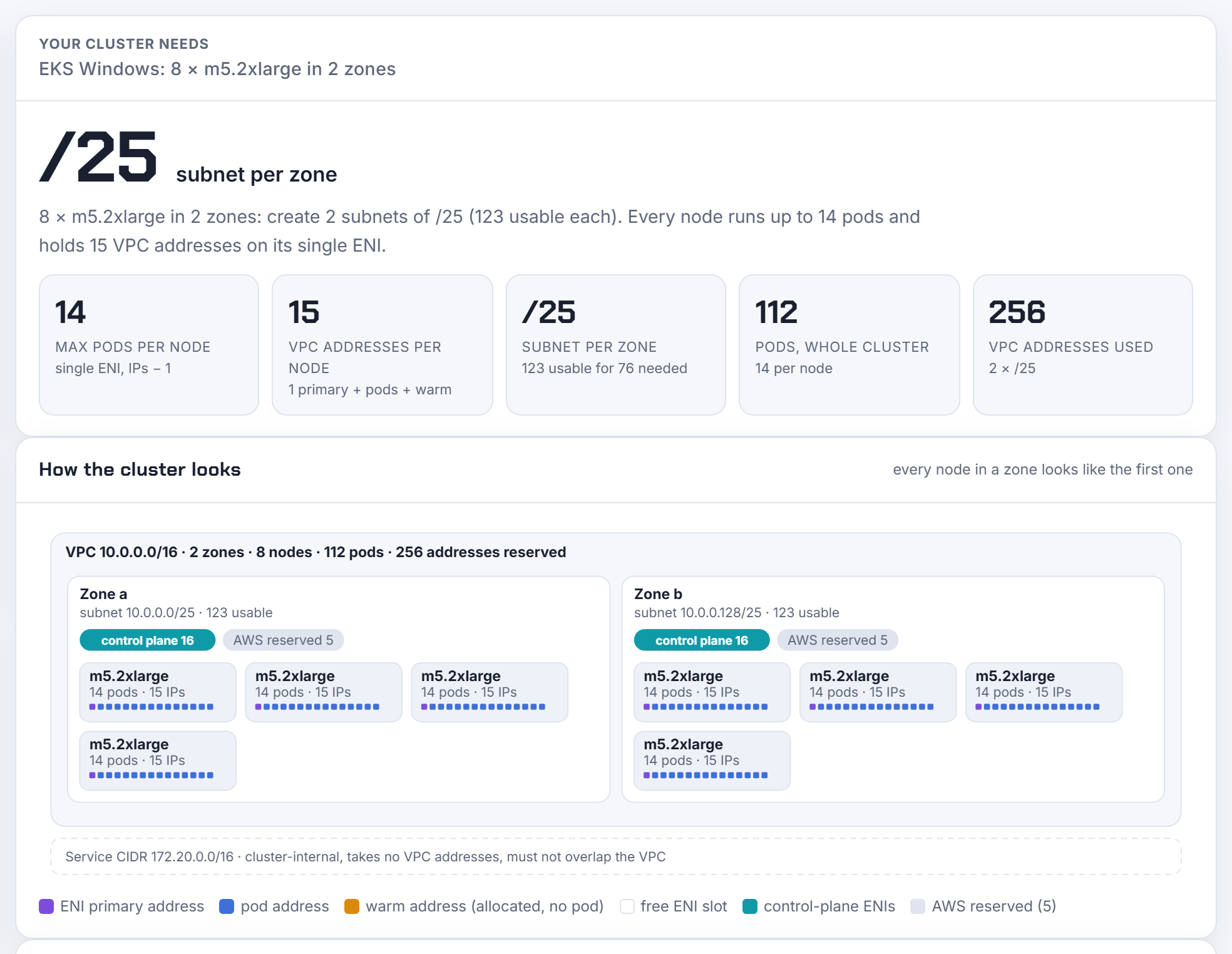This screenshot has height=954, width=1232.
Task: Select the control plane 16 badge in Zone a
Action: (148, 640)
